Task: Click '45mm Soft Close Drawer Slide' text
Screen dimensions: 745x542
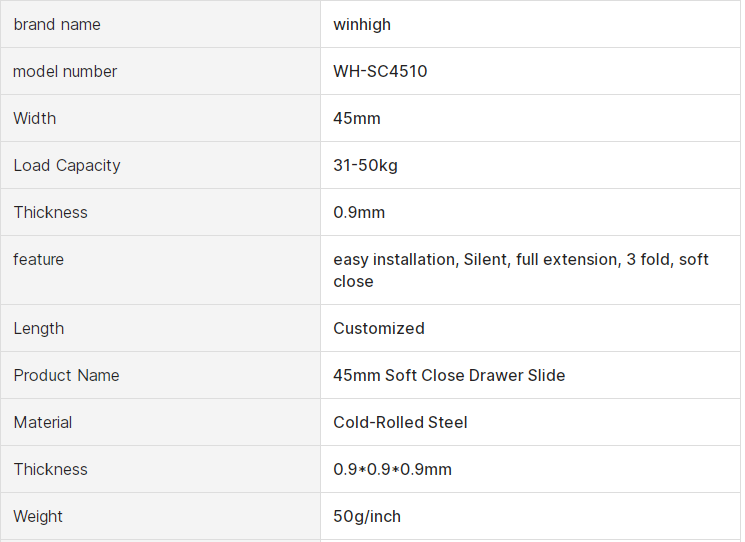Action: click(449, 375)
